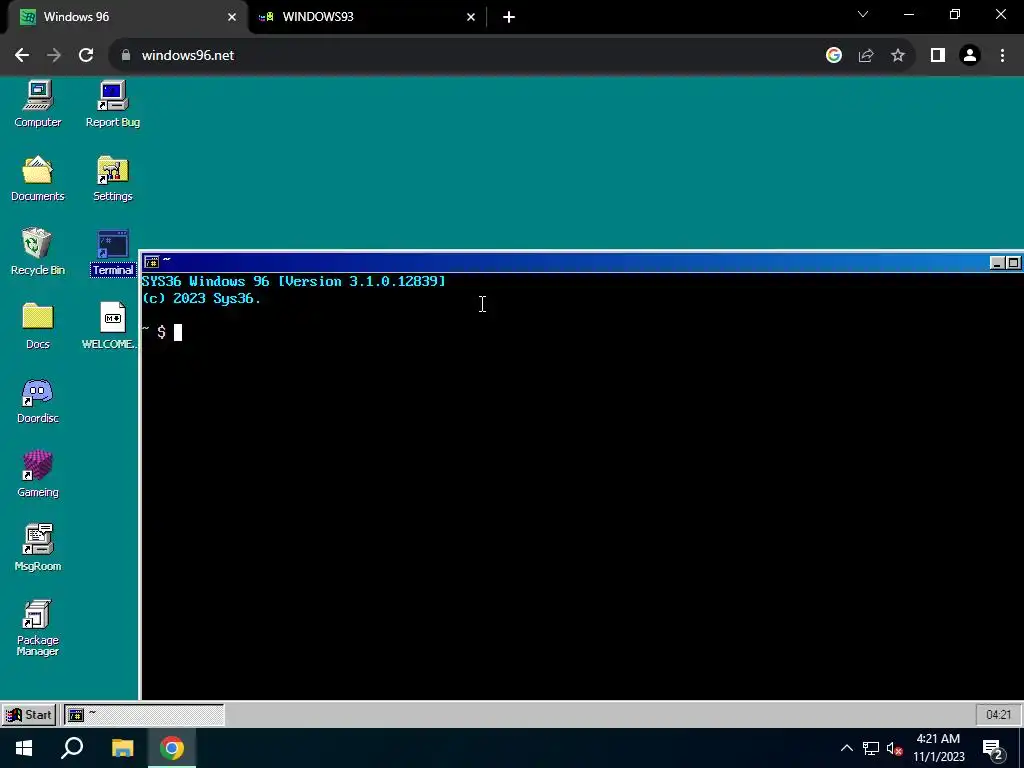Open the Package Manager shortcut
The height and width of the screenshot is (768, 1024).
[38, 628]
